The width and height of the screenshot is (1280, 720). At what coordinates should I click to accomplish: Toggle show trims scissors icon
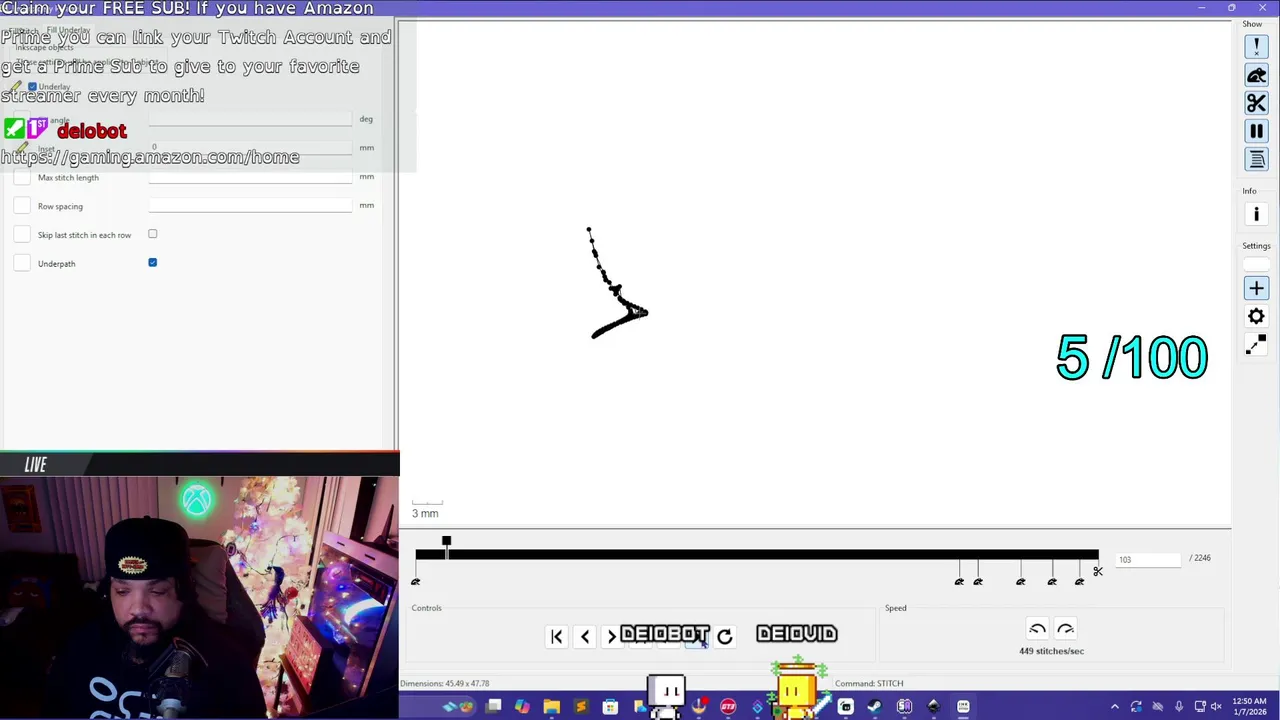[1256, 104]
